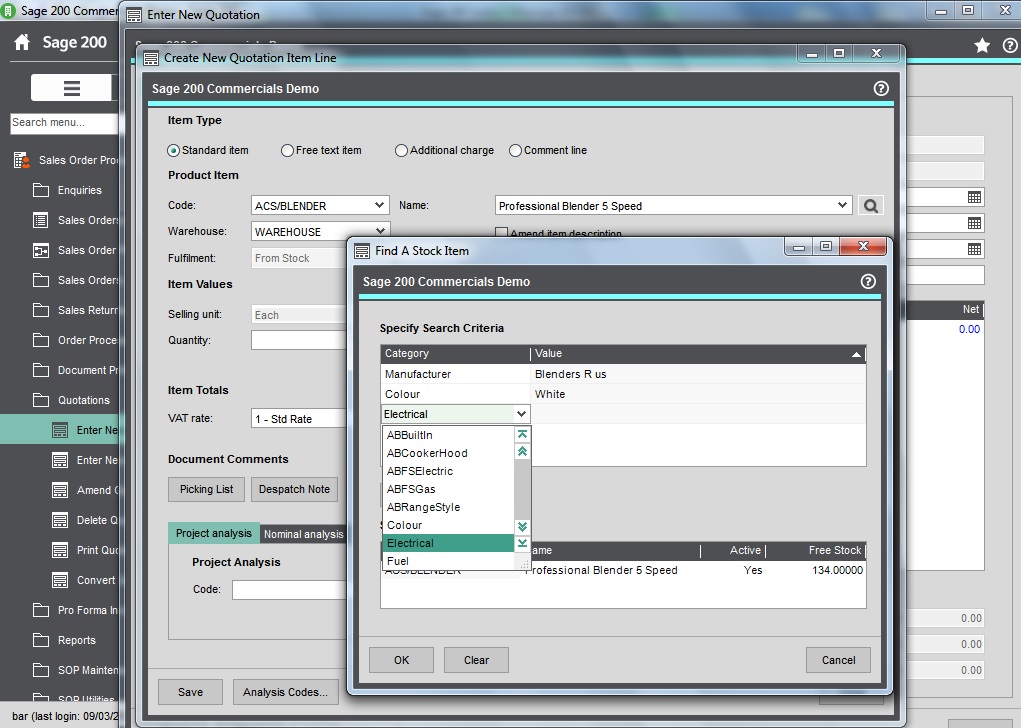Image resolution: width=1021 pixels, height=728 pixels.
Task: Click the Clear button
Action: (476, 660)
